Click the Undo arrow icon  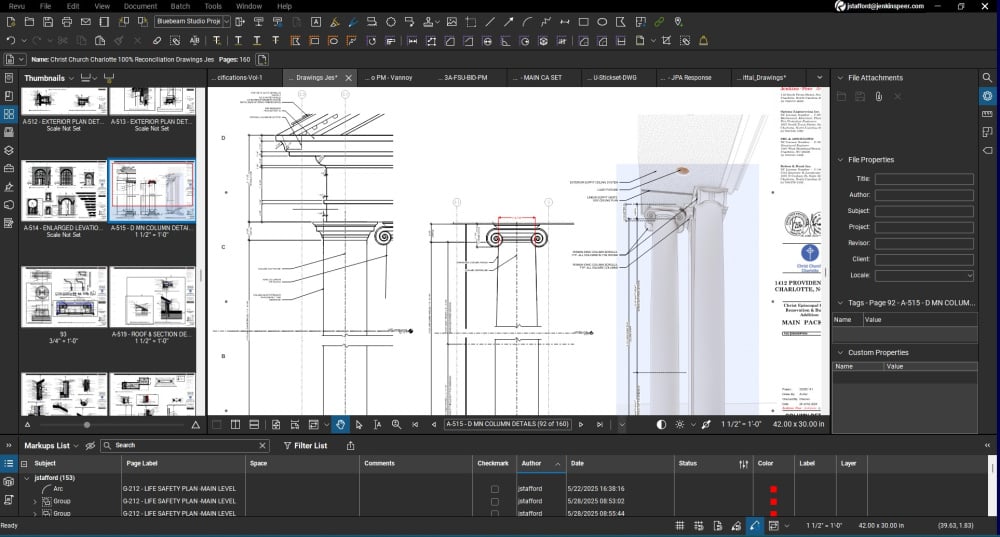click(x=11, y=41)
